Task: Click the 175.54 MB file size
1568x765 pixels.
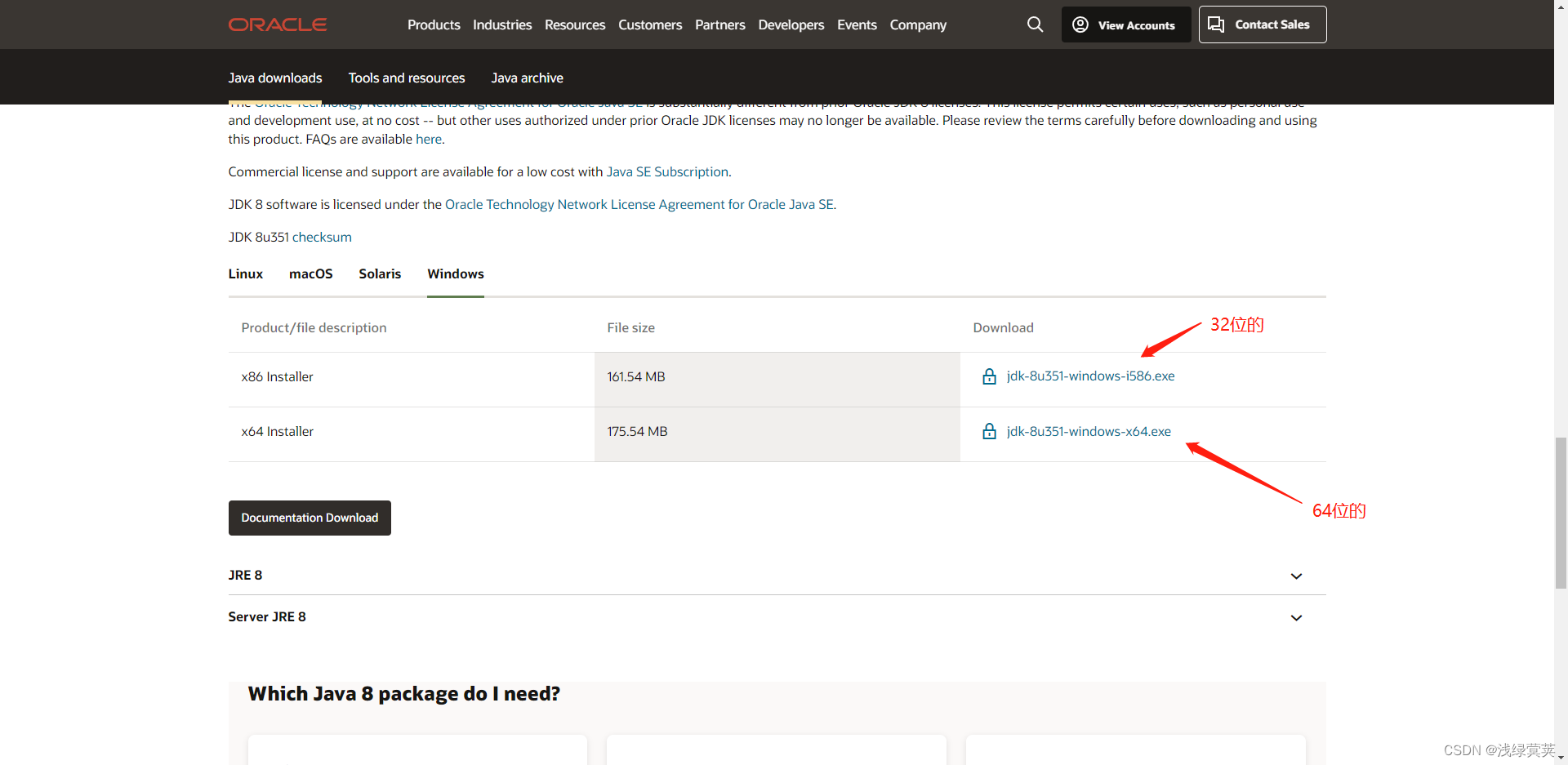Action: click(637, 431)
